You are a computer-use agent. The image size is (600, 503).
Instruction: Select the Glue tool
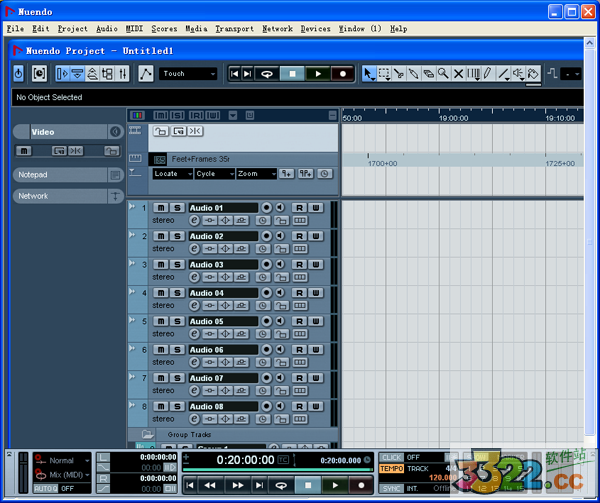coord(413,73)
